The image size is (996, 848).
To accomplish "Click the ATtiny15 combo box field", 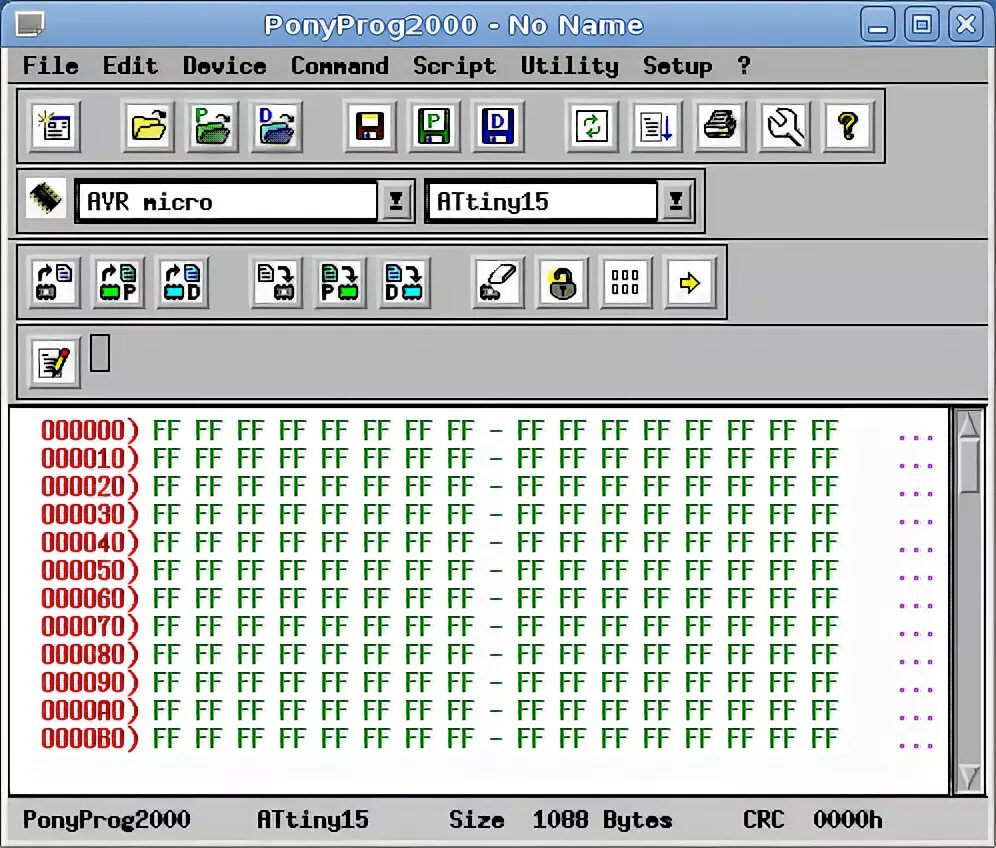I will tap(542, 201).
